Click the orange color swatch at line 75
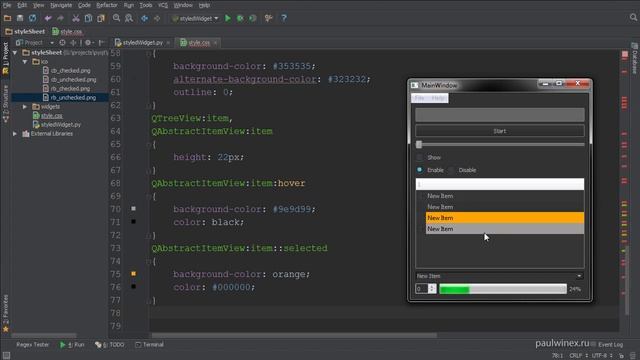This screenshot has height=360, width=640. pos(133,274)
